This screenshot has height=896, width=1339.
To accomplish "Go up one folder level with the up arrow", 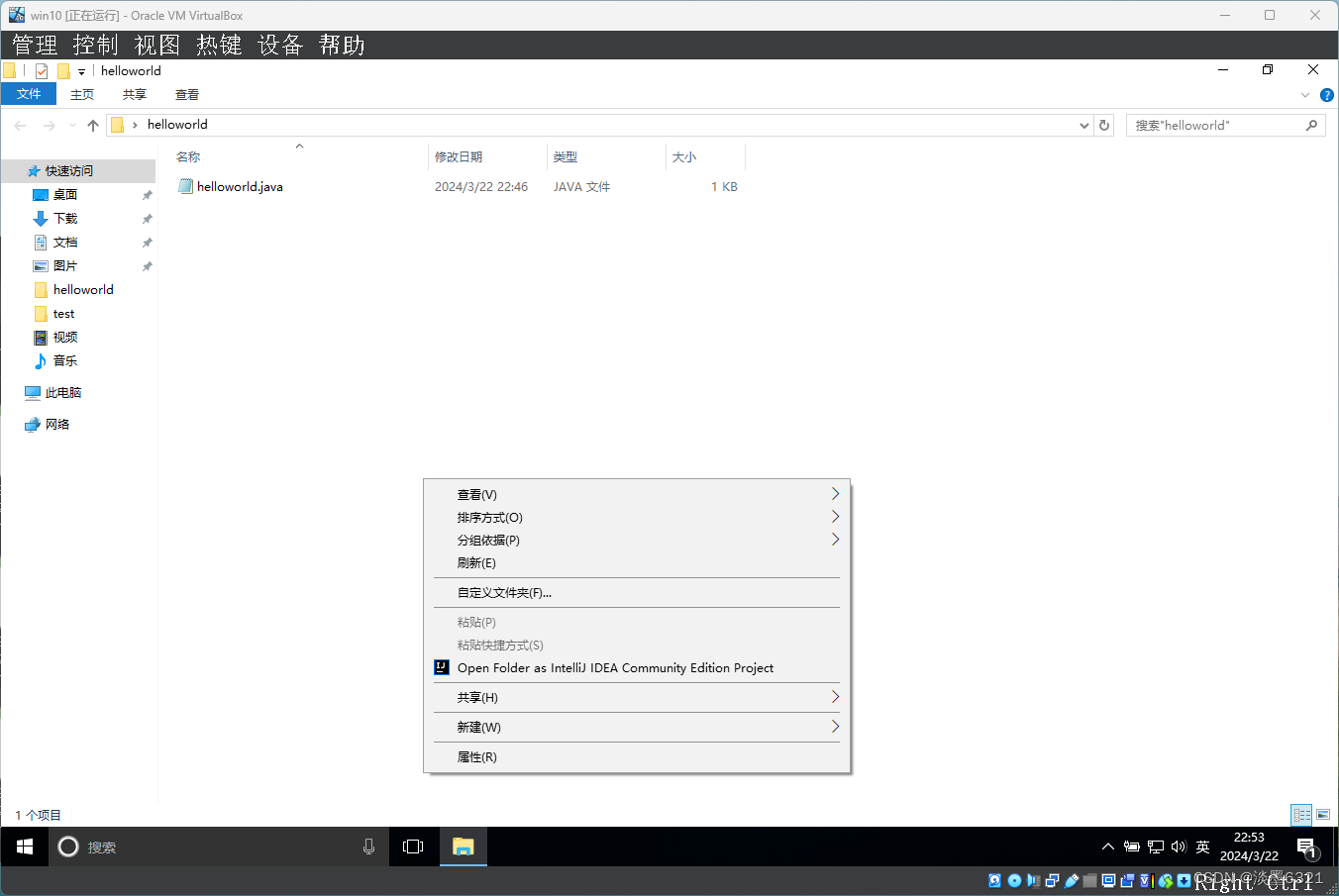I will point(93,125).
